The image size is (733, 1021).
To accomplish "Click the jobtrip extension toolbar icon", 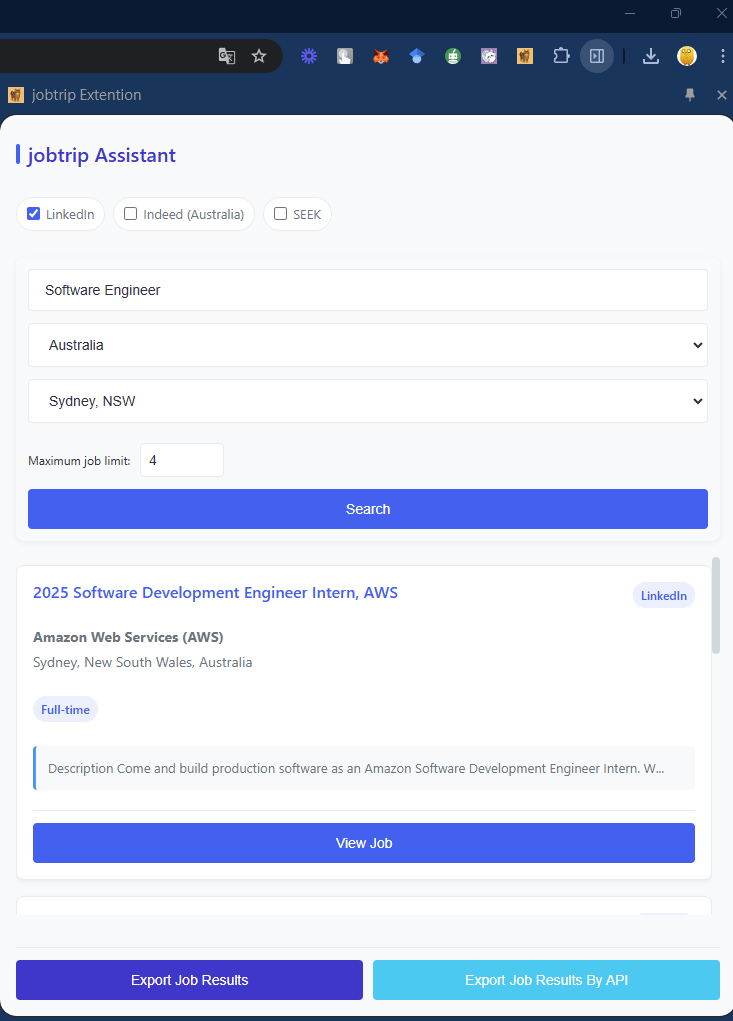I will point(525,56).
